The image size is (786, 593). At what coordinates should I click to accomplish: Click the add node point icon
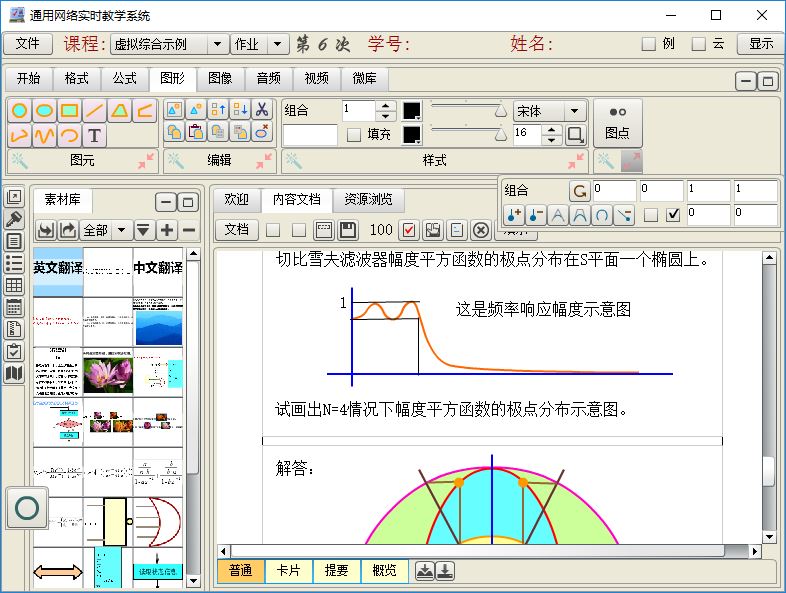pyautogui.click(x=514, y=216)
